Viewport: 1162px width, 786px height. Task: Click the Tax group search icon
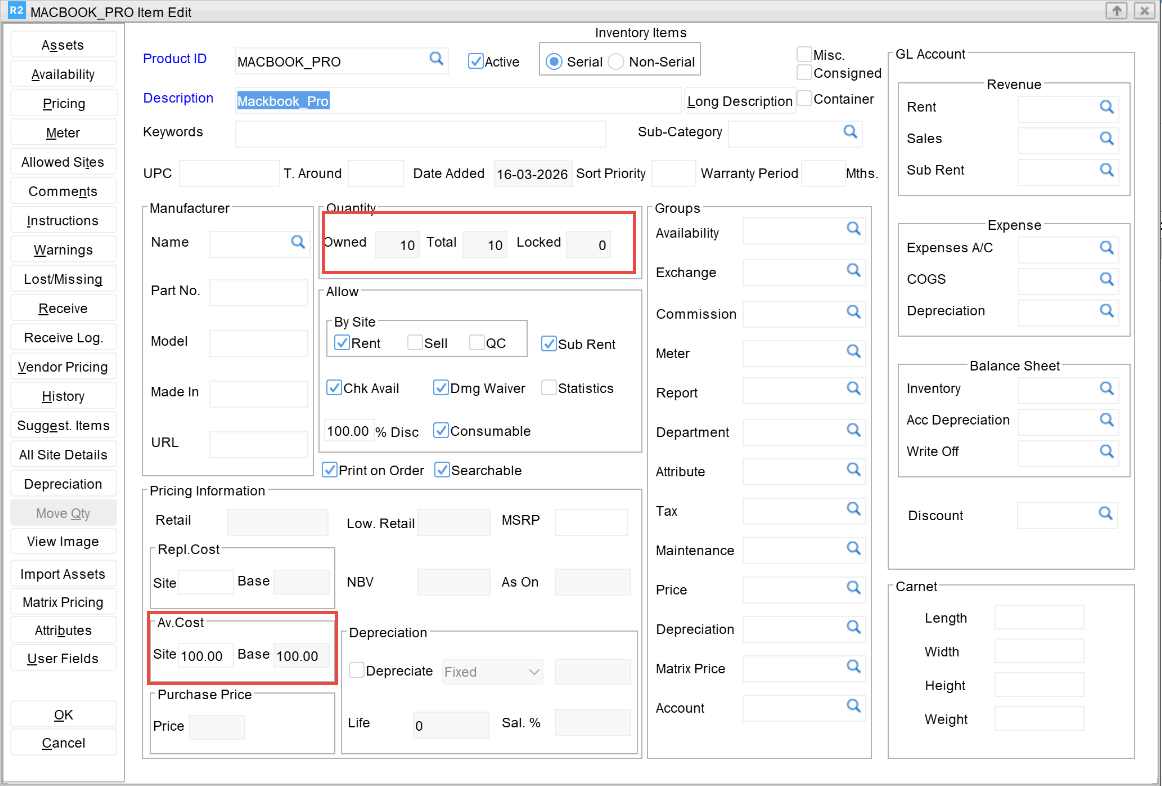(x=854, y=510)
